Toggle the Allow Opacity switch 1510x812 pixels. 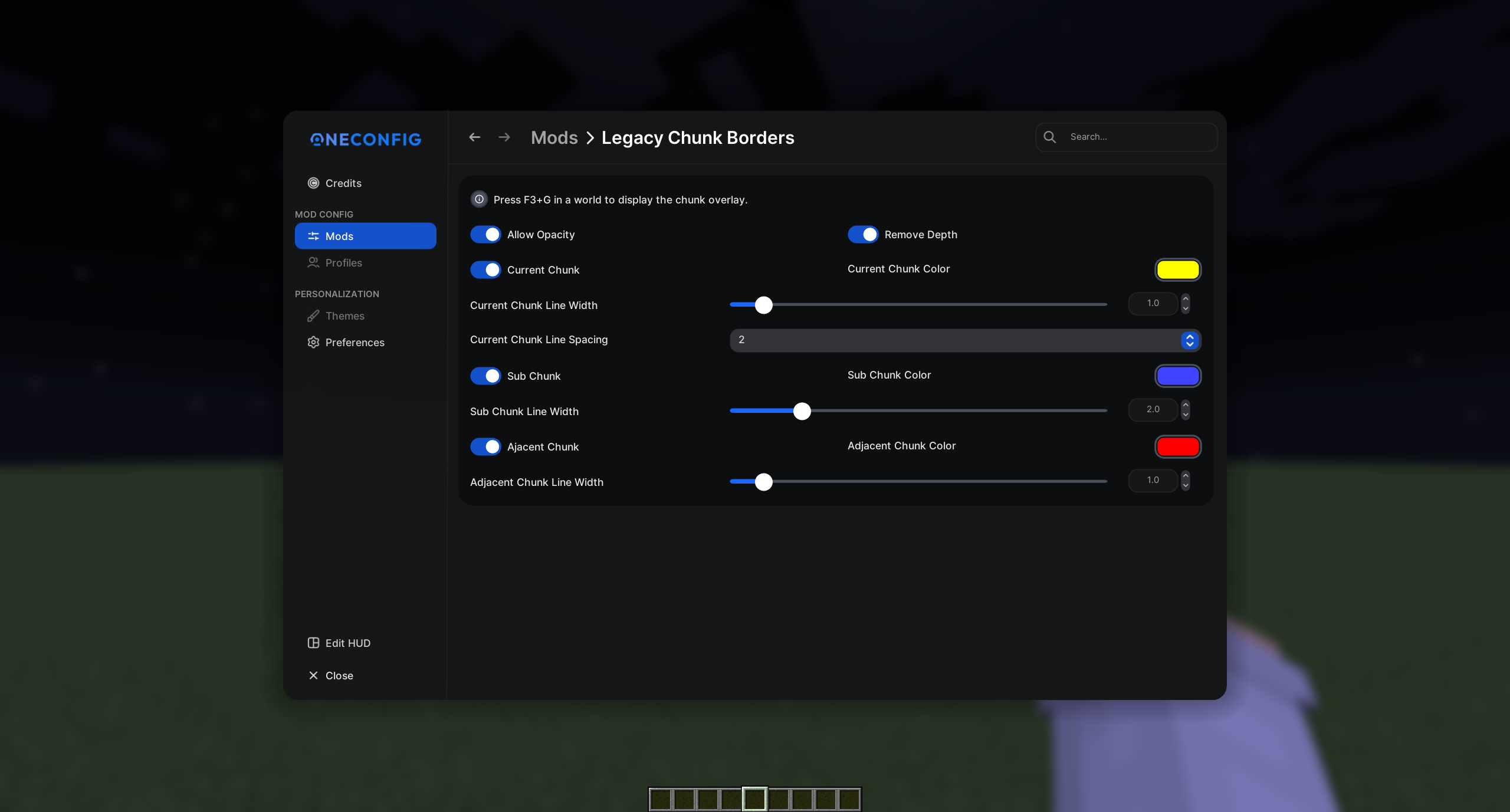(486, 234)
